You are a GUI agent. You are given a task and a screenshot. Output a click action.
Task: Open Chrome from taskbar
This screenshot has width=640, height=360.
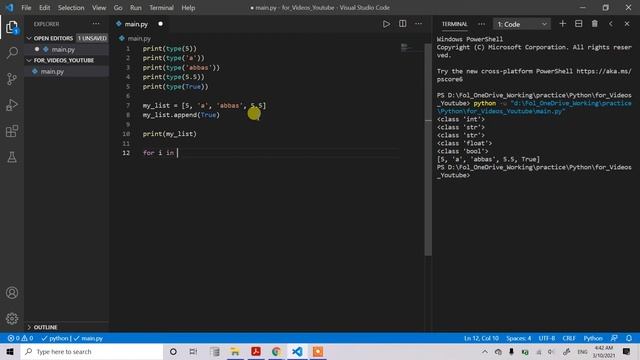tap(276, 351)
